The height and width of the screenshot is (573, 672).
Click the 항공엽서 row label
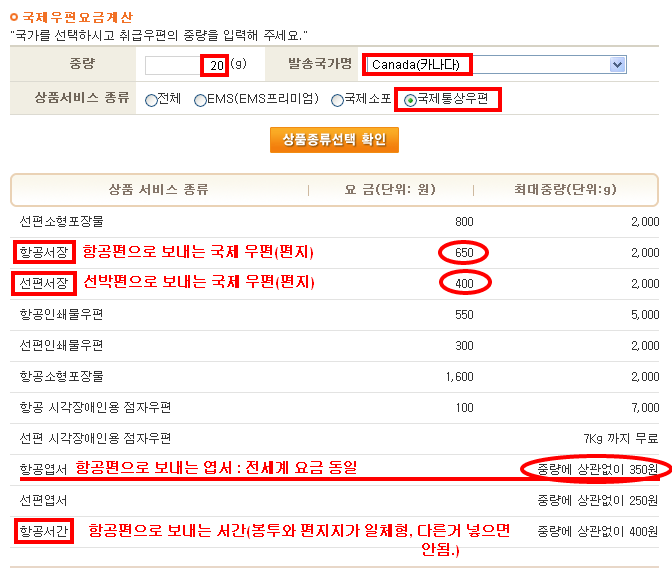[x=43, y=469]
